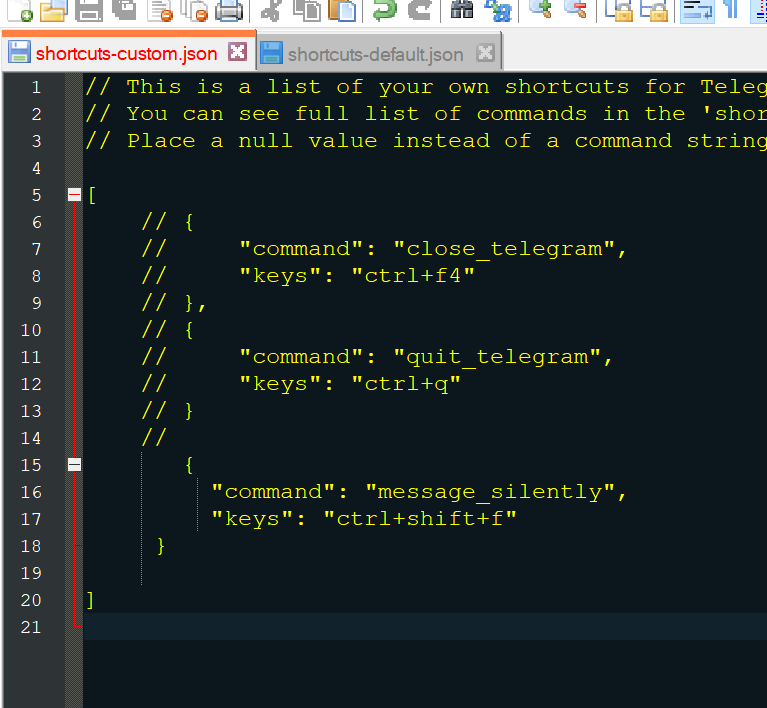Click the closing bracket on line 20
This screenshot has width=767, height=708.
90,600
